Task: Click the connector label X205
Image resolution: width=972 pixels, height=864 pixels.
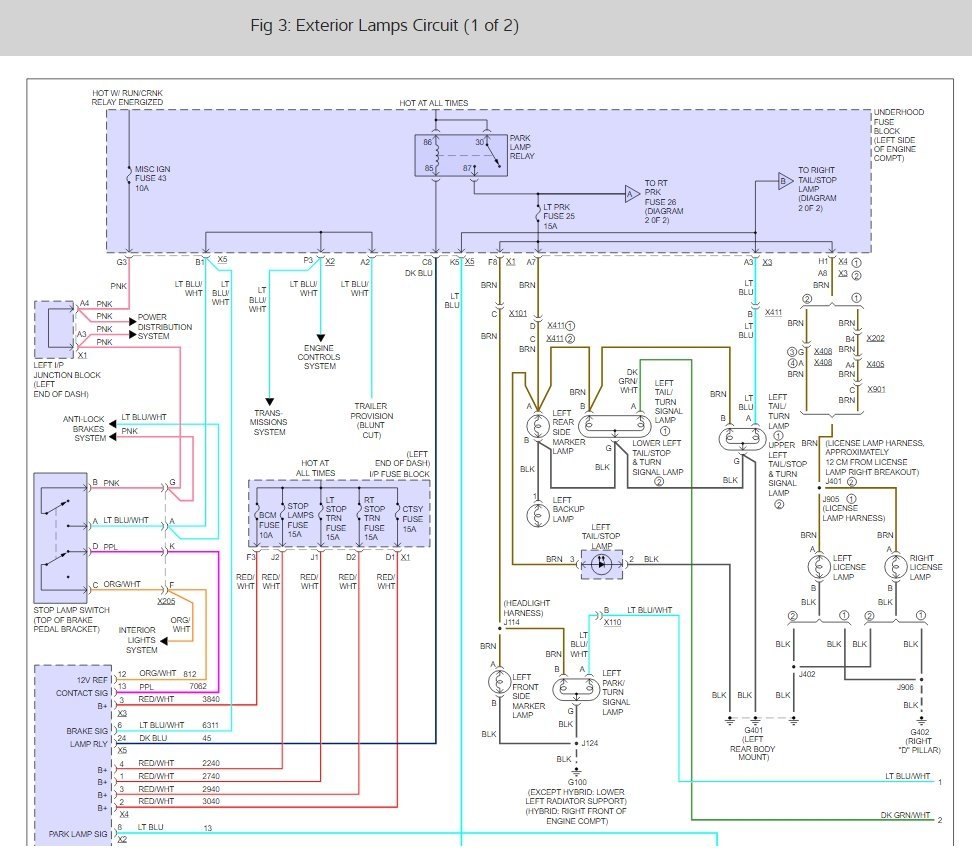Action: 166,601
